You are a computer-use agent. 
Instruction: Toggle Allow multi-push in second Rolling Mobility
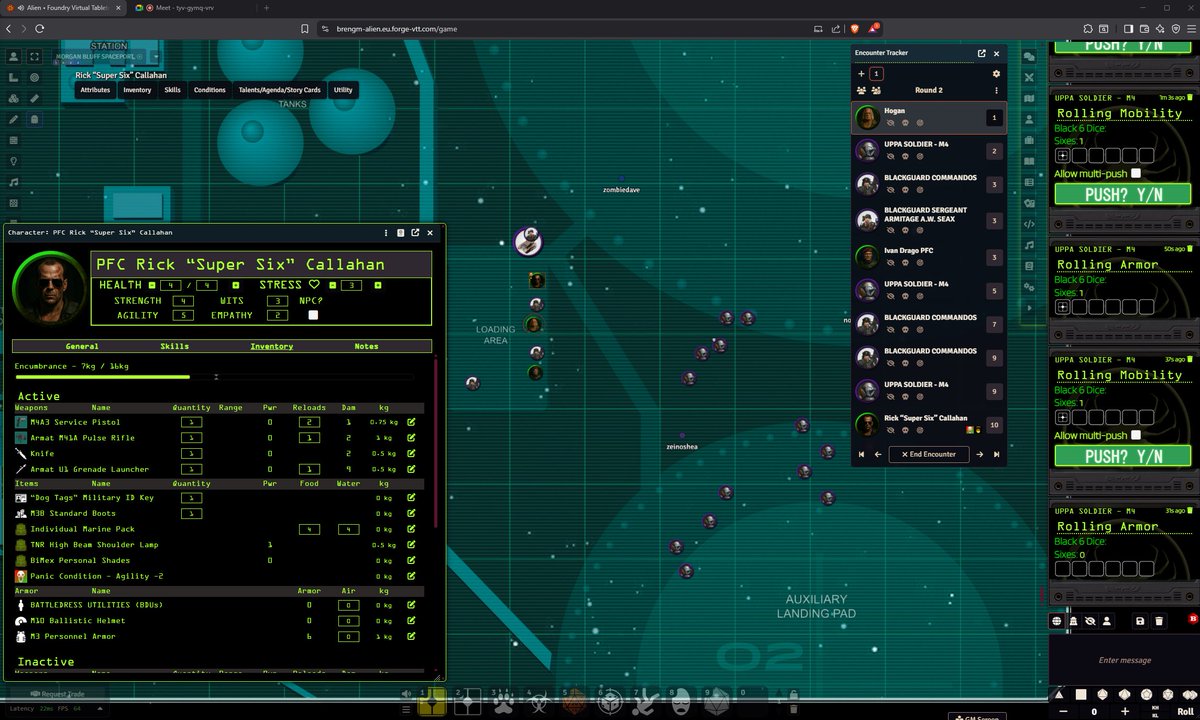pos(1135,436)
